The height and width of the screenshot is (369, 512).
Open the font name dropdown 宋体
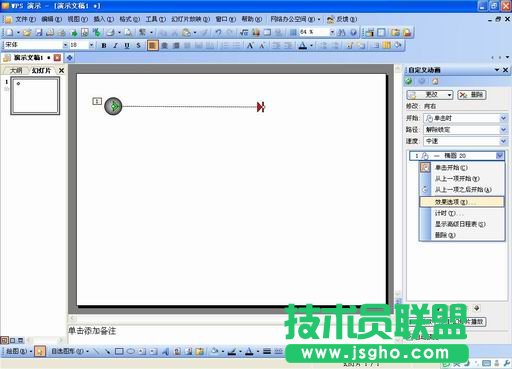65,45
